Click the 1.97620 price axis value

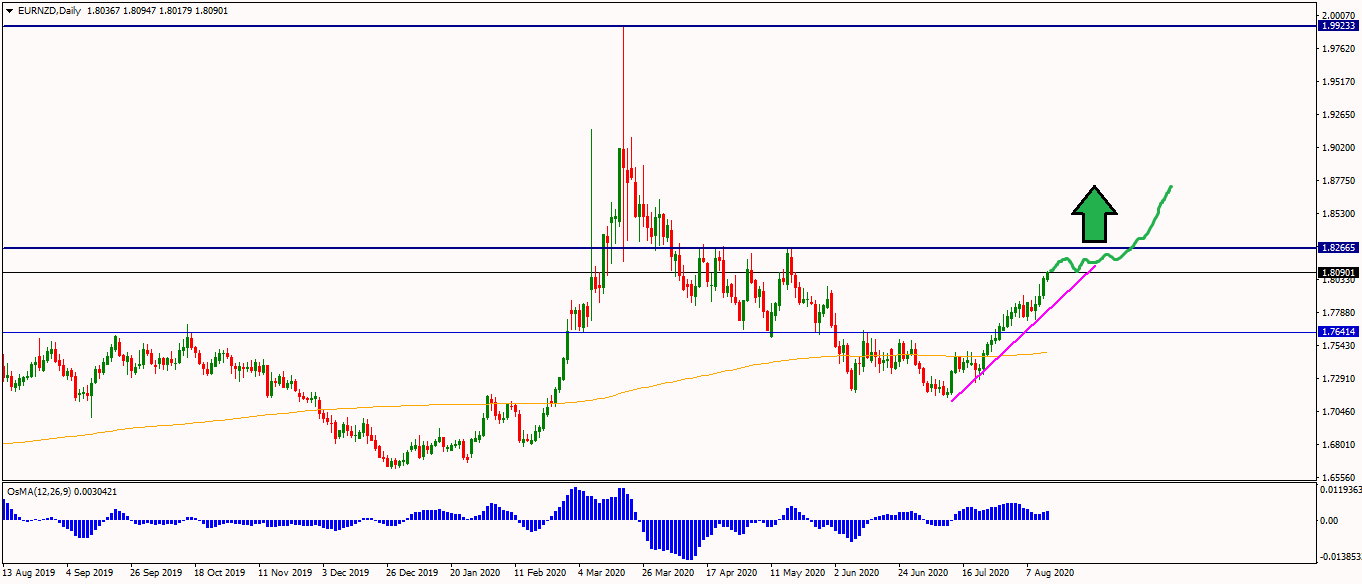click(1338, 49)
